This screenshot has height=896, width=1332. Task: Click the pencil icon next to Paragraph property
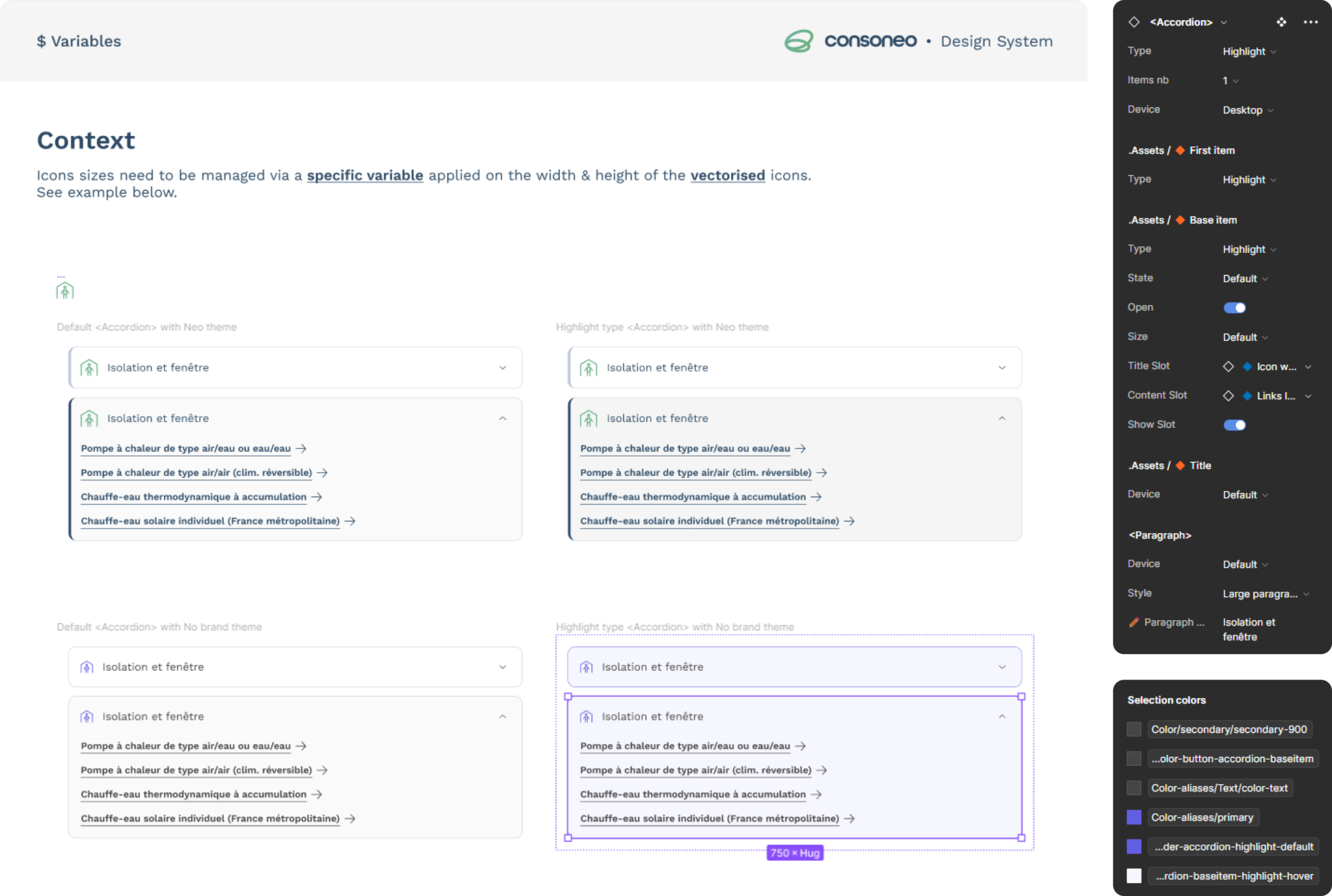point(1134,622)
